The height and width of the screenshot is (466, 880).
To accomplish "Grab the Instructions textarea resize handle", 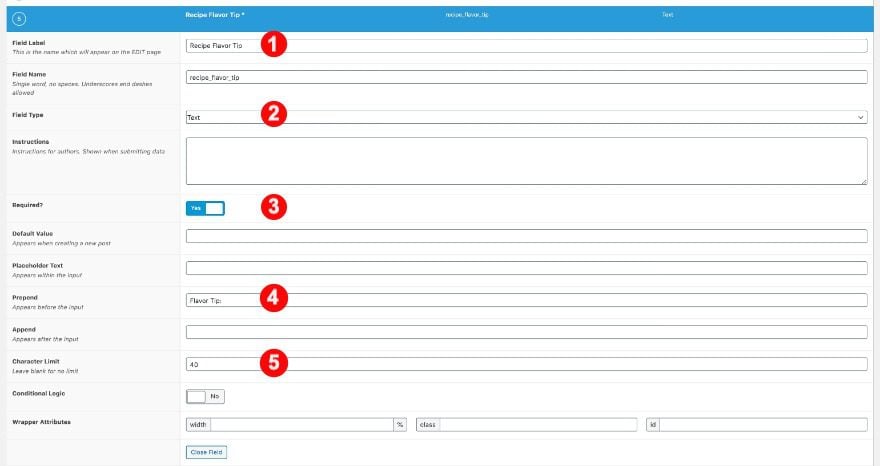I will coord(864,181).
